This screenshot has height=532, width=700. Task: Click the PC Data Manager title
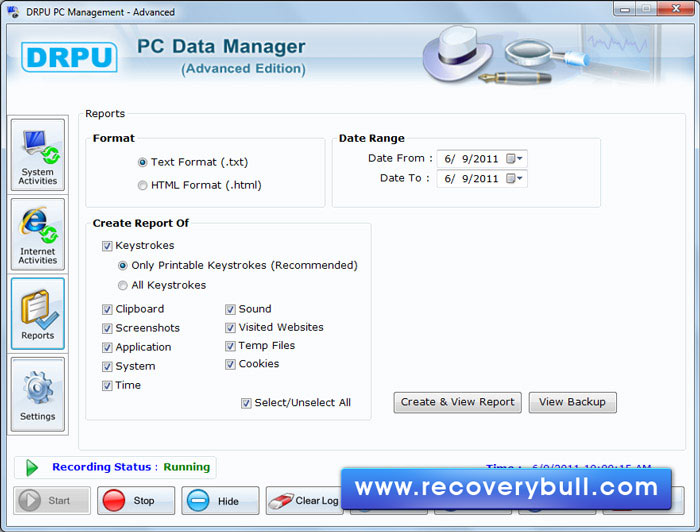point(221,46)
